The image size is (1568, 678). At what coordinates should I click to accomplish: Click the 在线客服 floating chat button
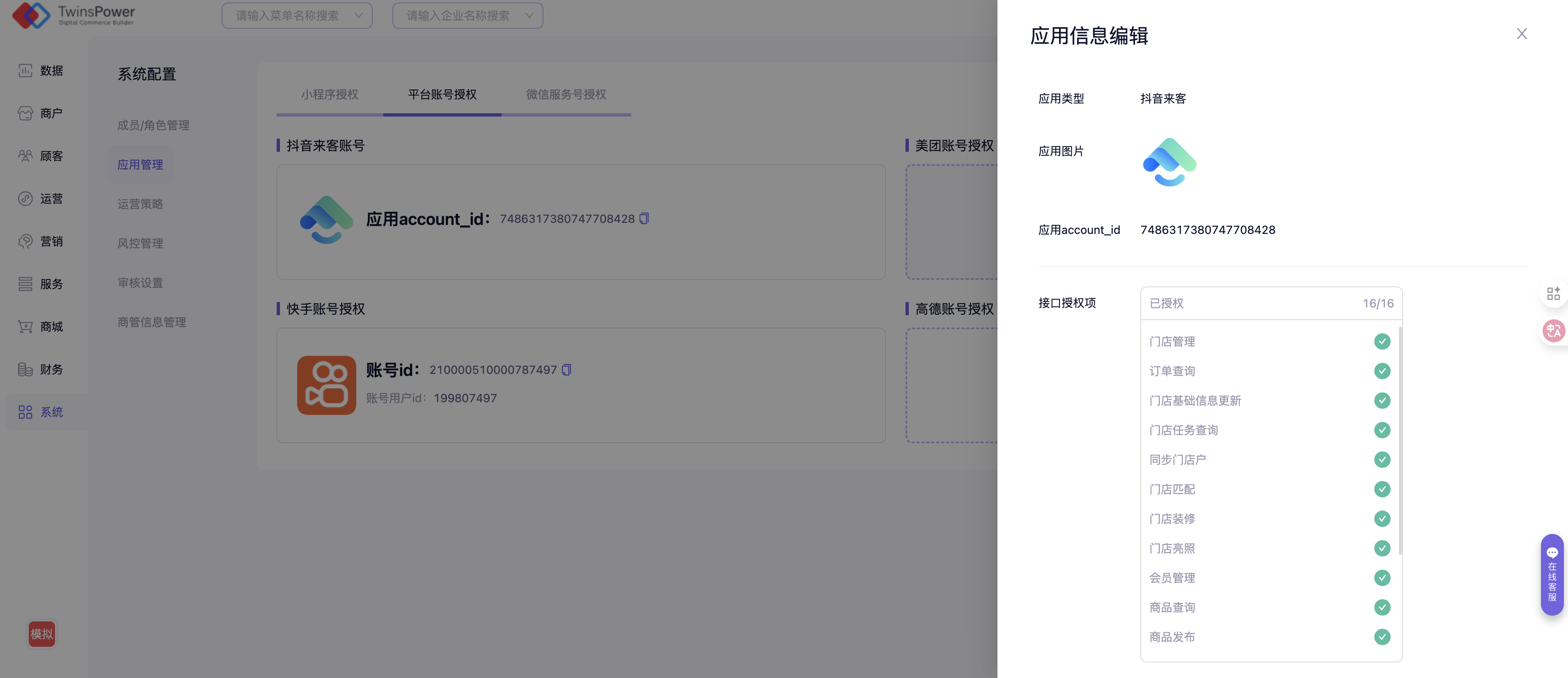[x=1552, y=575]
